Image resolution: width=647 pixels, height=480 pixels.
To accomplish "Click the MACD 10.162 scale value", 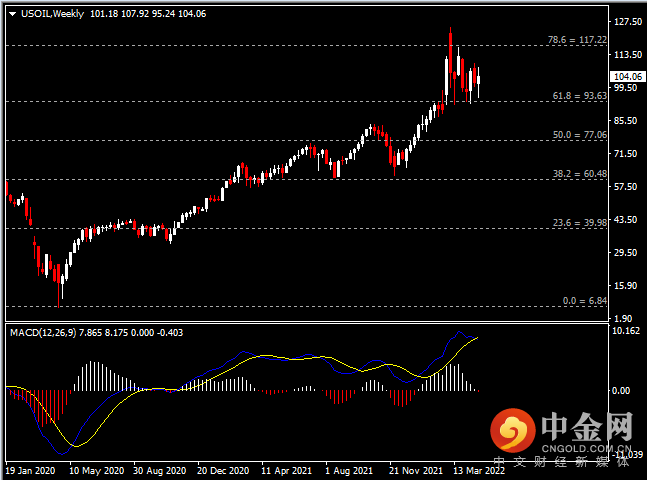I will tap(626, 331).
